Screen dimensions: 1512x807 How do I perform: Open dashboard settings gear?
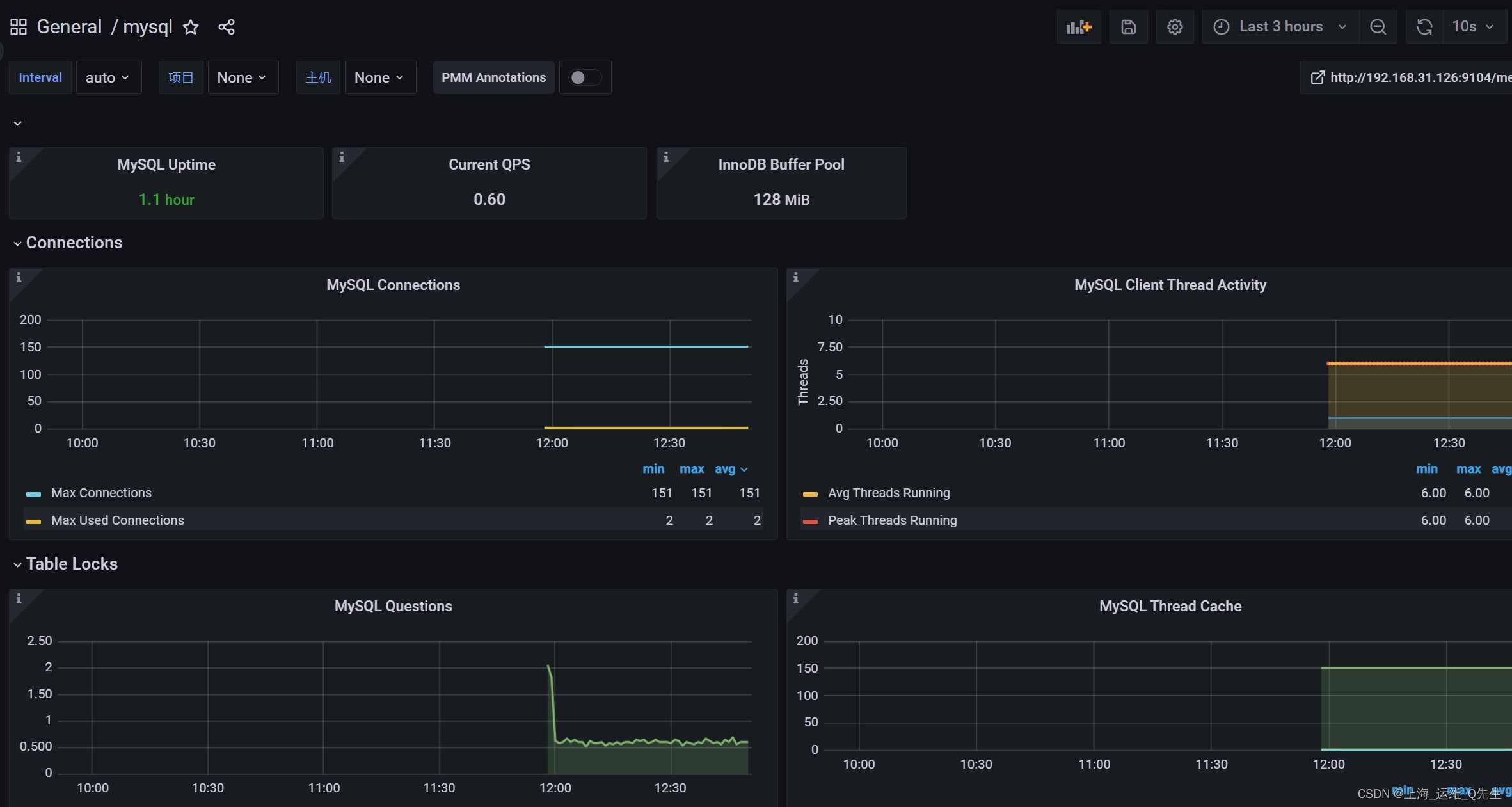[1175, 27]
